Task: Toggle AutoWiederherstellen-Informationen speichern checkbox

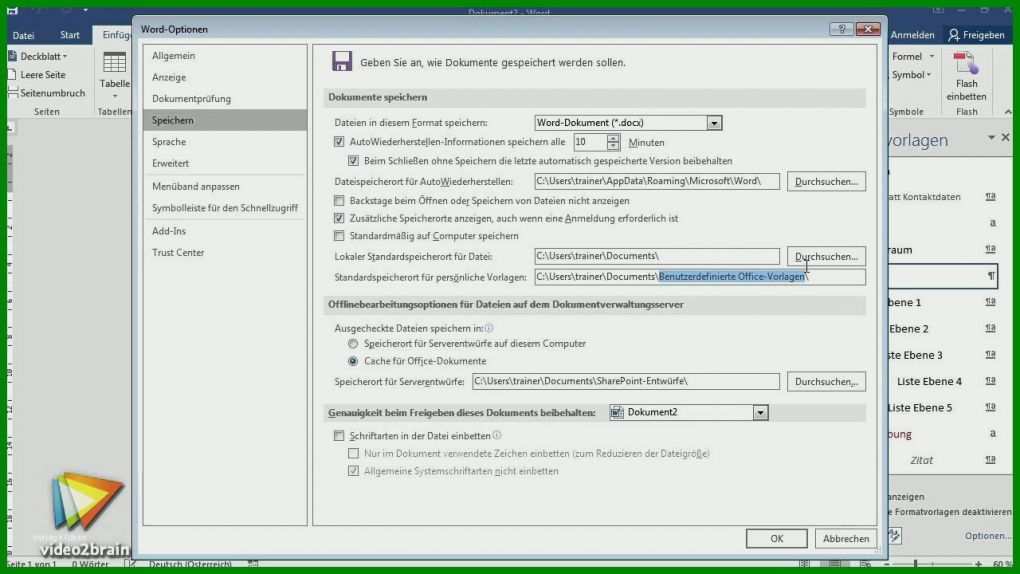Action: pyautogui.click(x=339, y=142)
